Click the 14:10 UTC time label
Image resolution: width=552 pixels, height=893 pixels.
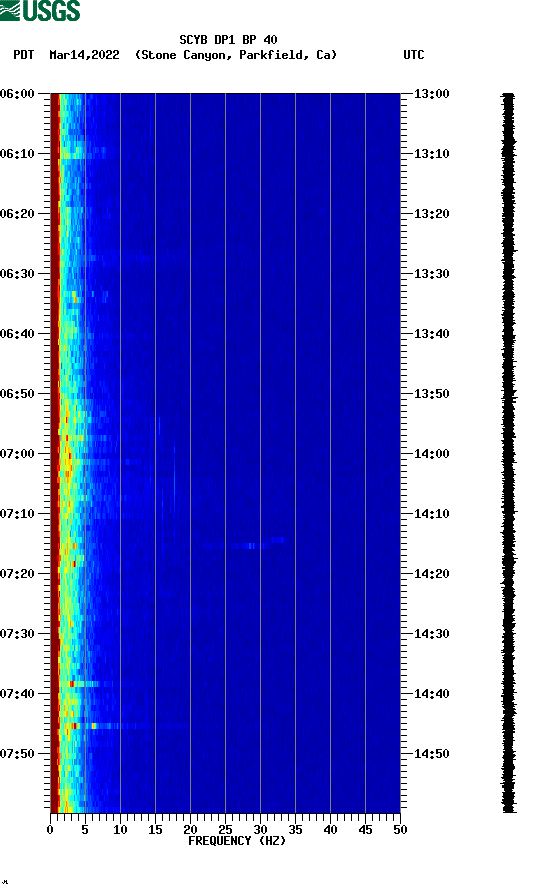coord(431,514)
